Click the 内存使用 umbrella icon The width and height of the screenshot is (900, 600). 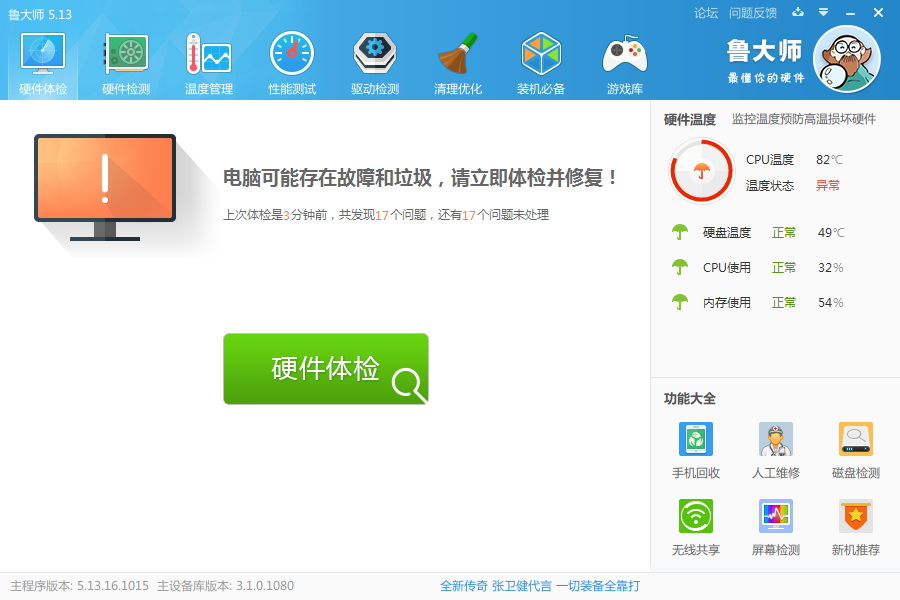680,302
